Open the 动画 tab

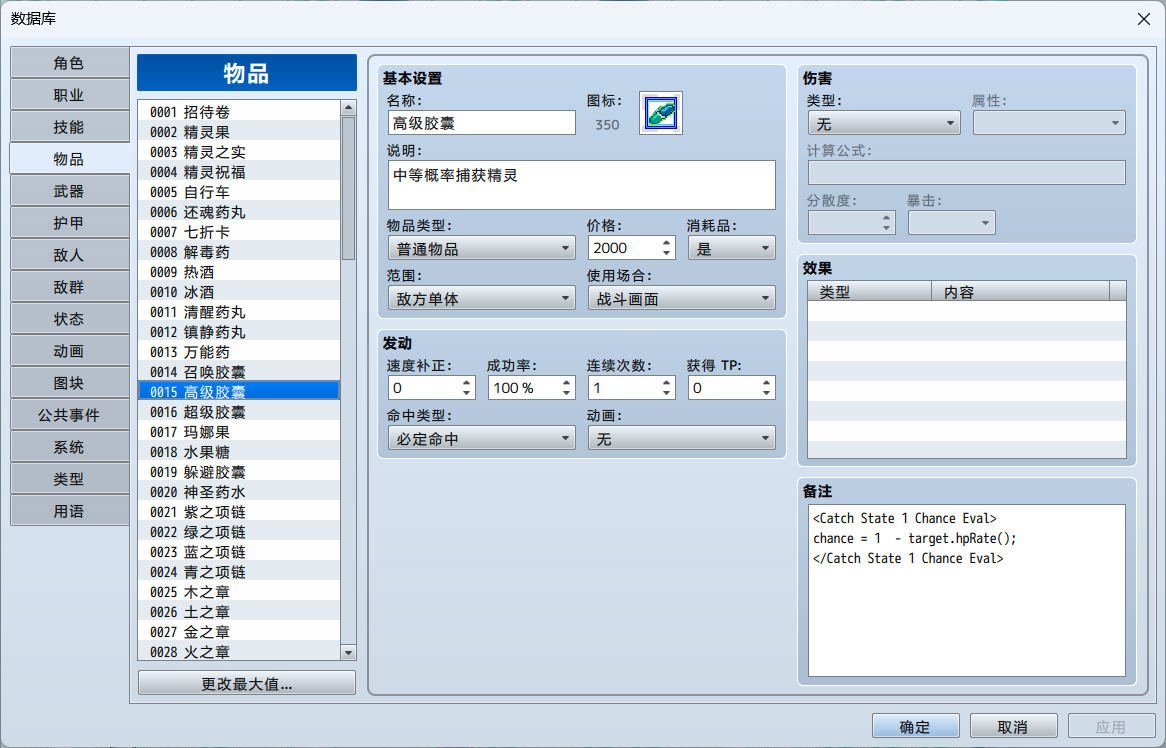pos(69,351)
